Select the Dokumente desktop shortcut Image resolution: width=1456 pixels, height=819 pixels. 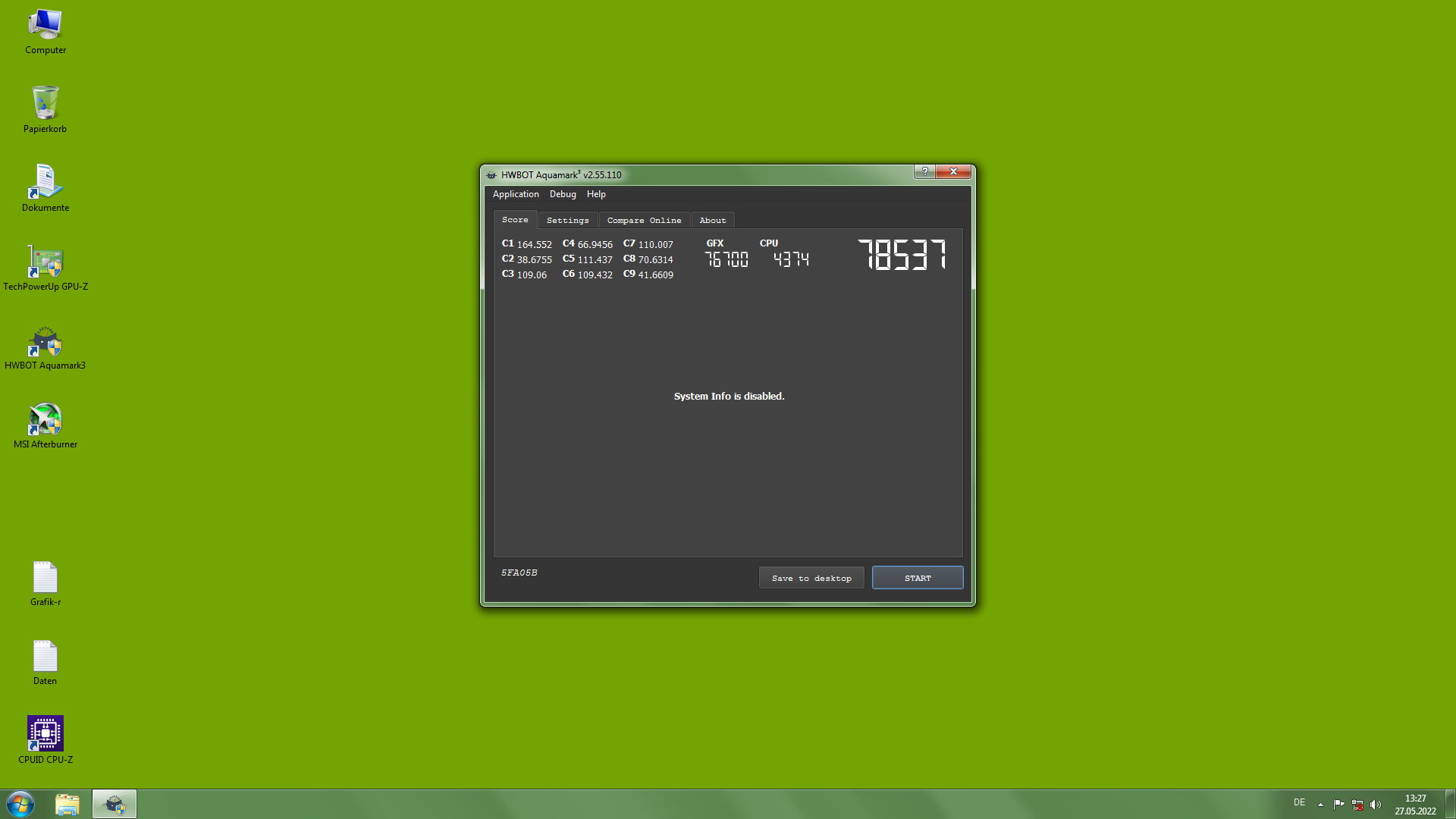coord(45,190)
